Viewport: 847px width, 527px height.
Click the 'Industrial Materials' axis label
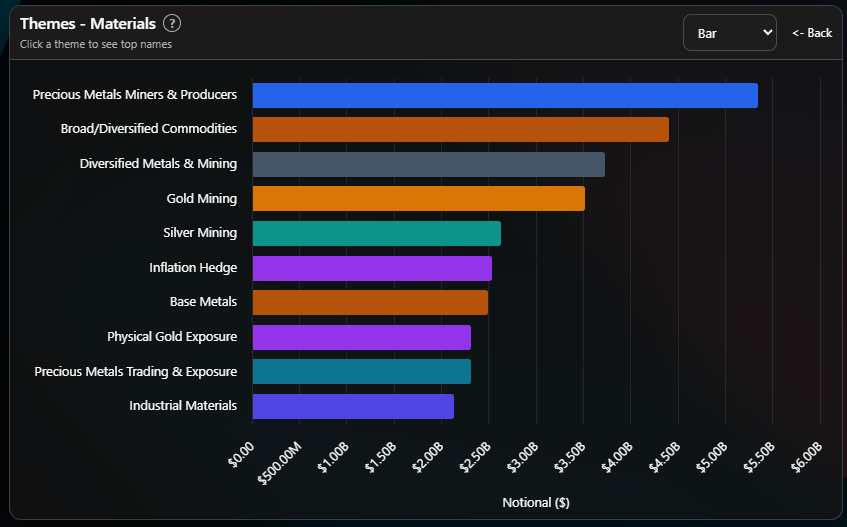click(183, 406)
